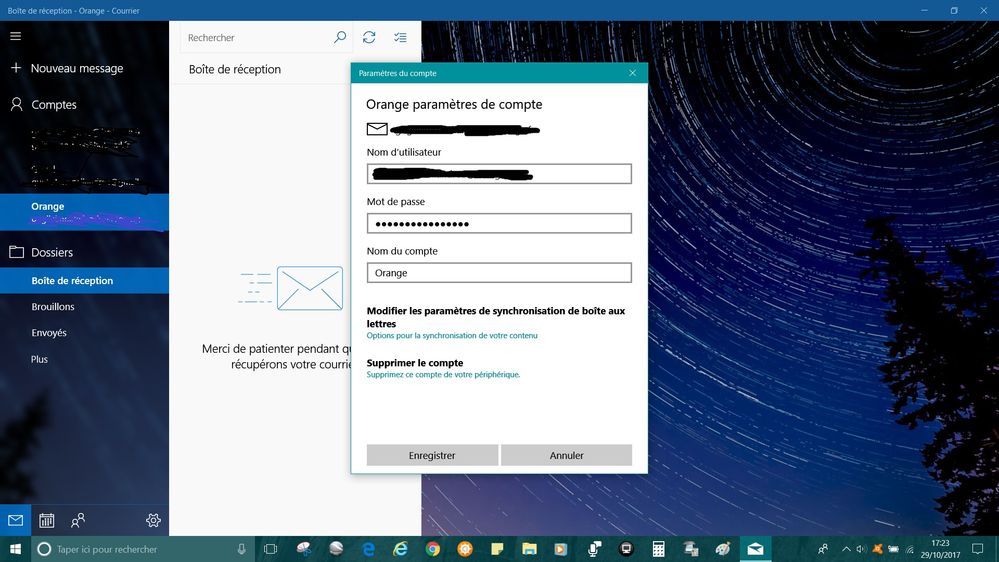Viewport: 999px width, 562px height.
Task: Click the volume speaker tray icon
Action: [x=861, y=549]
